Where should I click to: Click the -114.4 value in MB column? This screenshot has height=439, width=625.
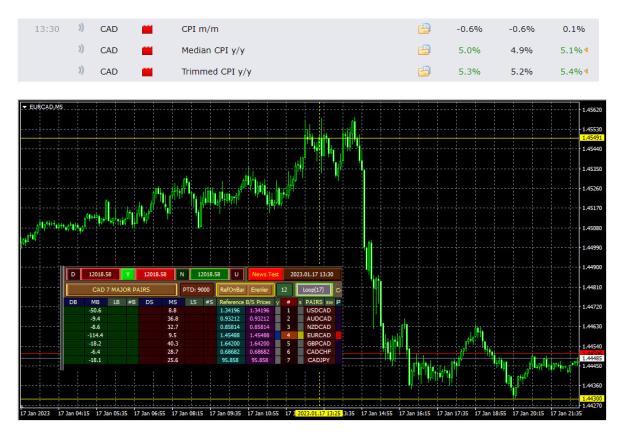[96, 335]
